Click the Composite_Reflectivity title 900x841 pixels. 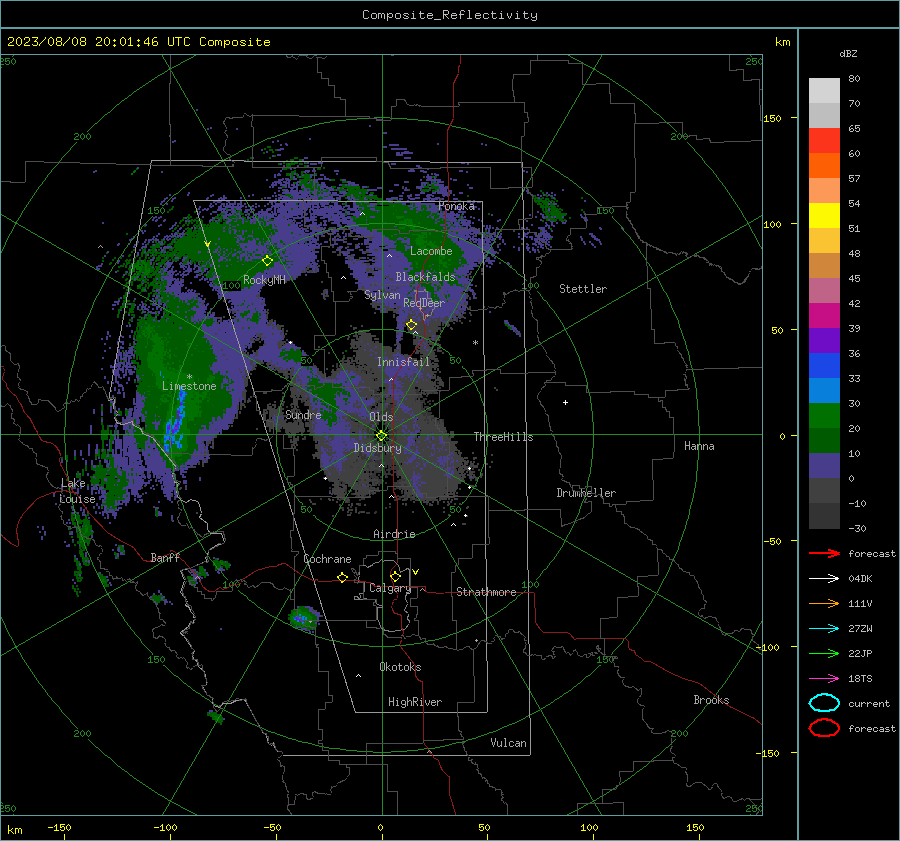click(x=450, y=15)
